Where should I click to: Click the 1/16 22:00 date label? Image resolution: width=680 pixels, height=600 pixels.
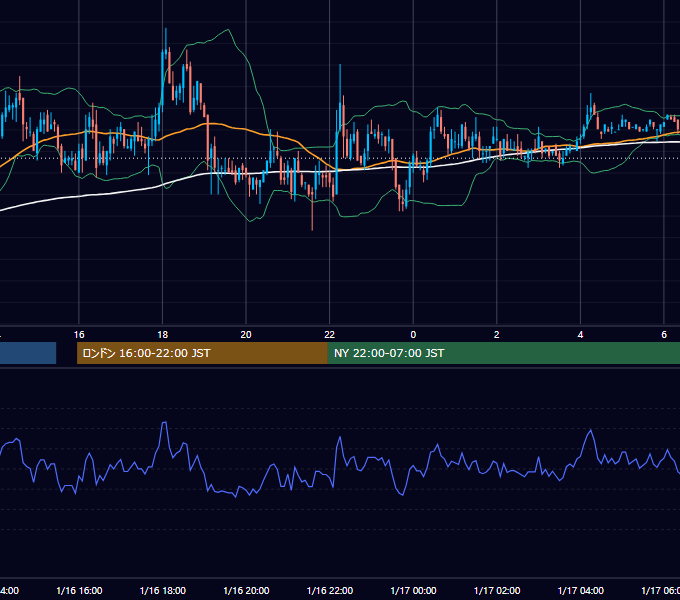(x=330, y=590)
